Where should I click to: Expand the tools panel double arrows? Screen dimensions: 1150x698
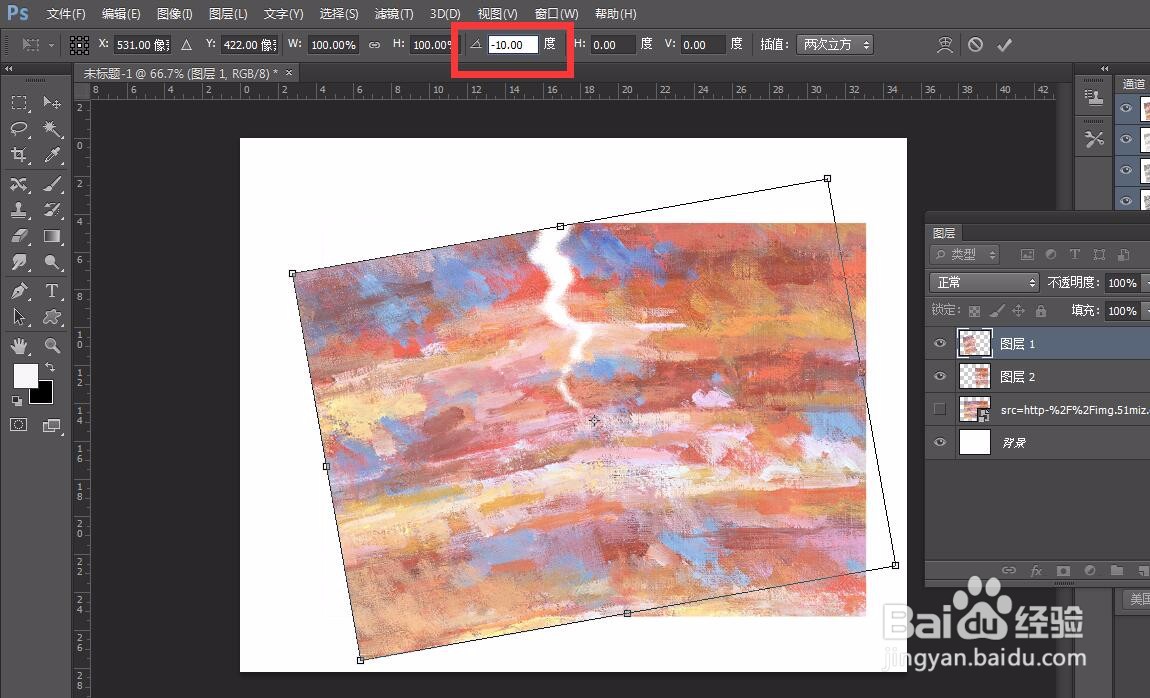pos(9,68)
